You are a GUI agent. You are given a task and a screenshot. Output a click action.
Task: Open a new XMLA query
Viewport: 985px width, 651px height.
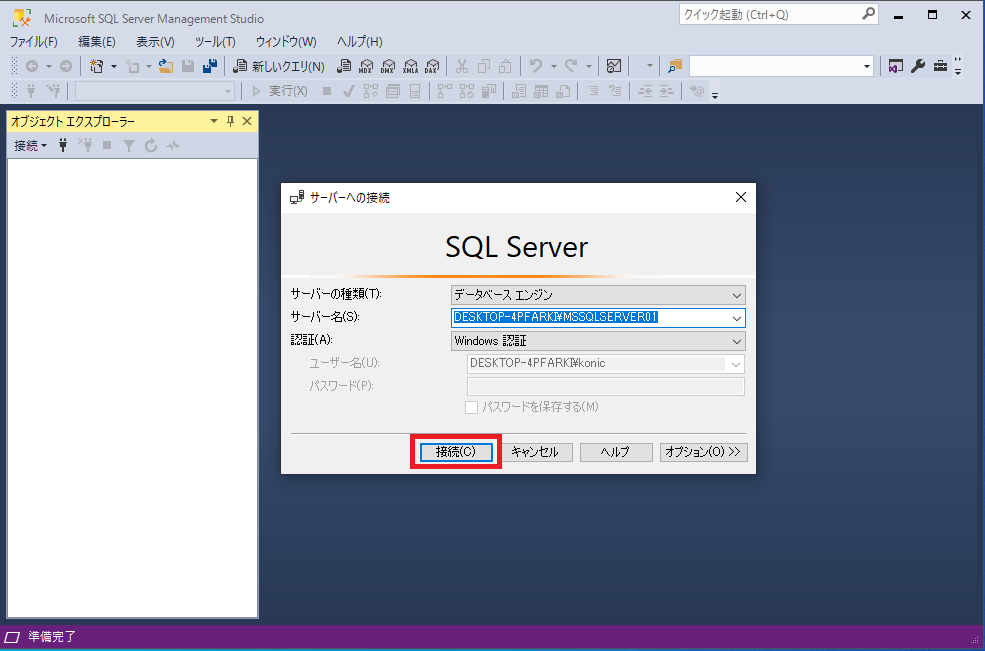point(410,66)
